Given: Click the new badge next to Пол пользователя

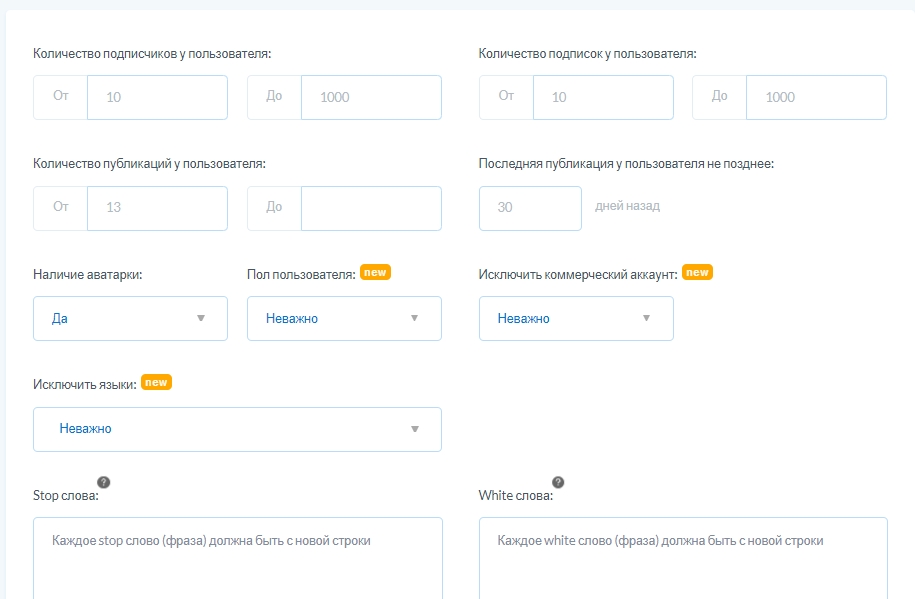Looking at the screenshot, I should (375, 272).
